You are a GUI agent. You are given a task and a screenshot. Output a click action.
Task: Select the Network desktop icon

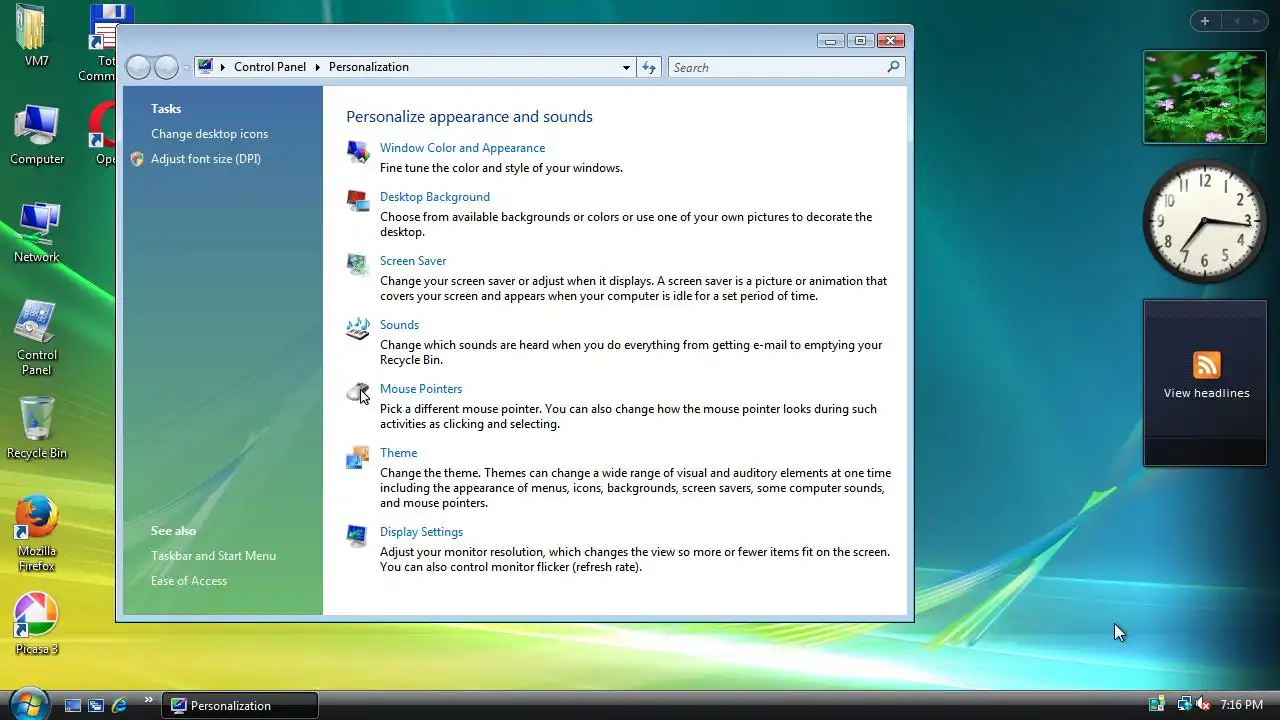coord(37,232)
